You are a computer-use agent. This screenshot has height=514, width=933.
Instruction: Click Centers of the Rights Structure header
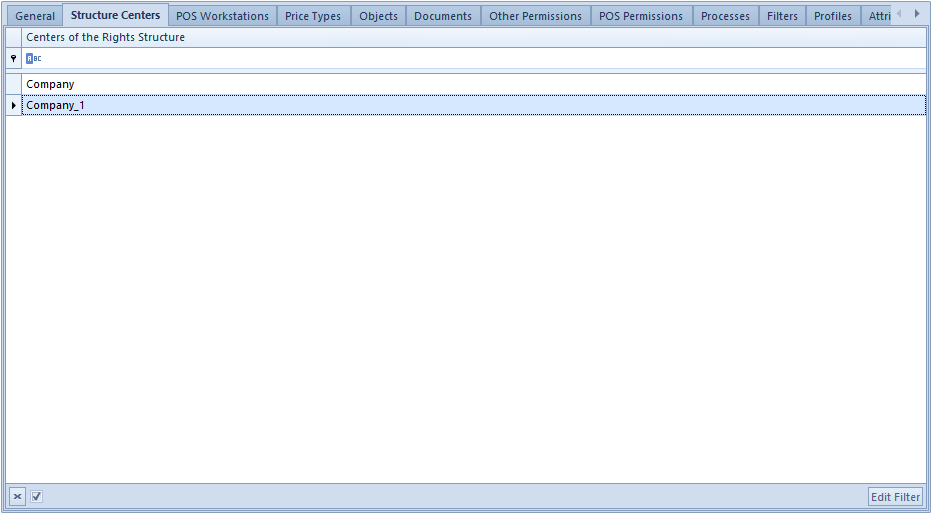474,37
